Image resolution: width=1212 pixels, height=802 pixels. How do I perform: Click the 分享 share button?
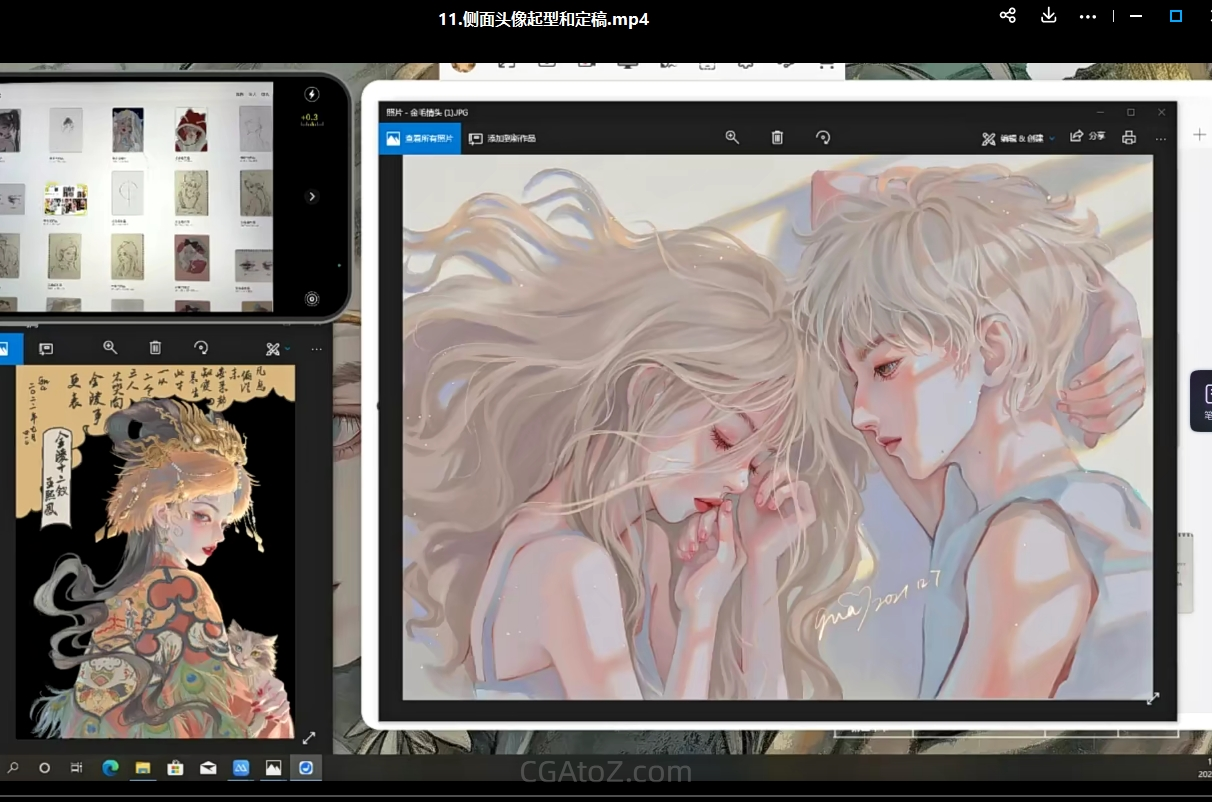pos(1087,137)
